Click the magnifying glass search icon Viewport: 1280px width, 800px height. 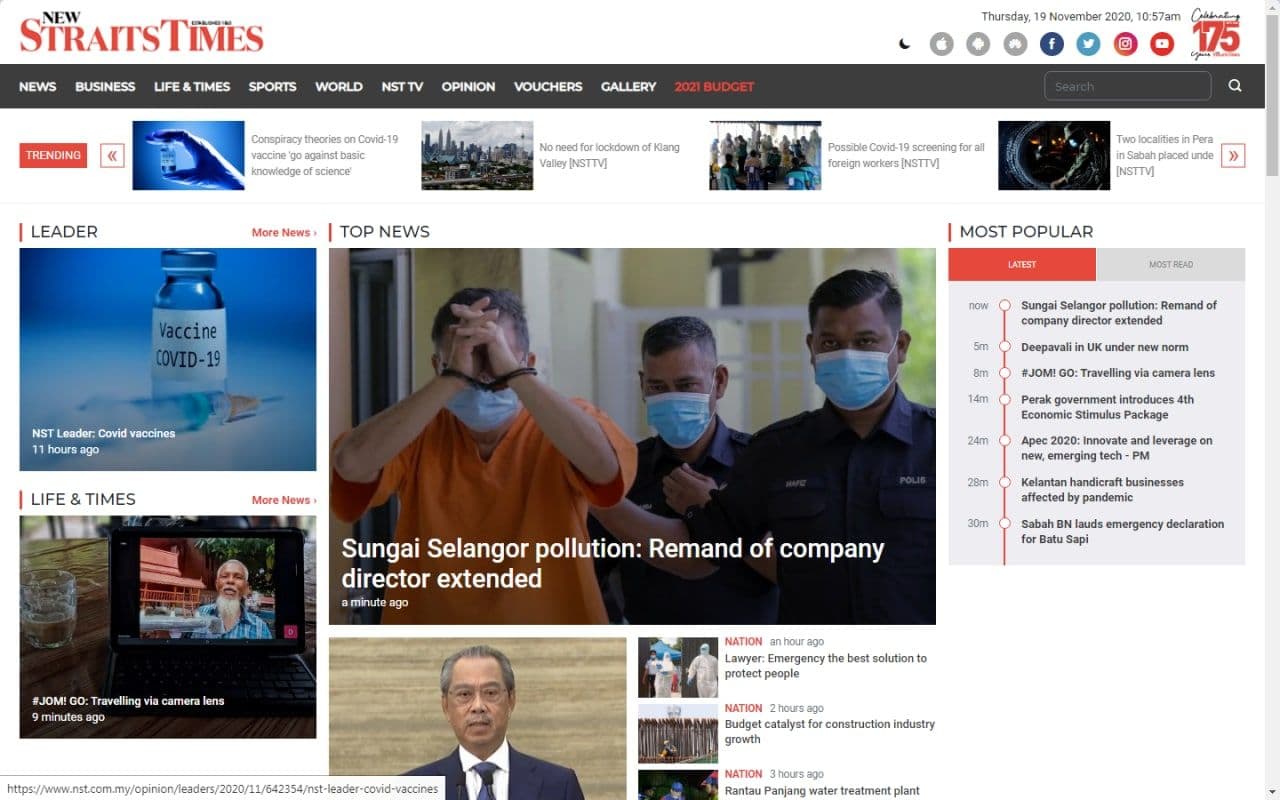coord(1235,86)
